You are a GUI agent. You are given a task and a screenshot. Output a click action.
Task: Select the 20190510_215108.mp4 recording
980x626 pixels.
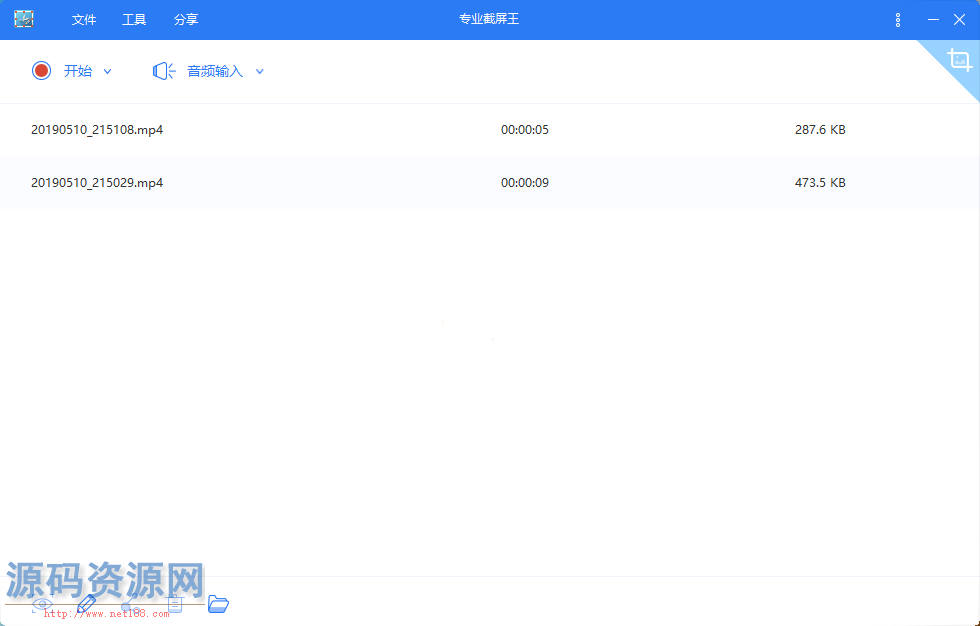pos(97,130)
